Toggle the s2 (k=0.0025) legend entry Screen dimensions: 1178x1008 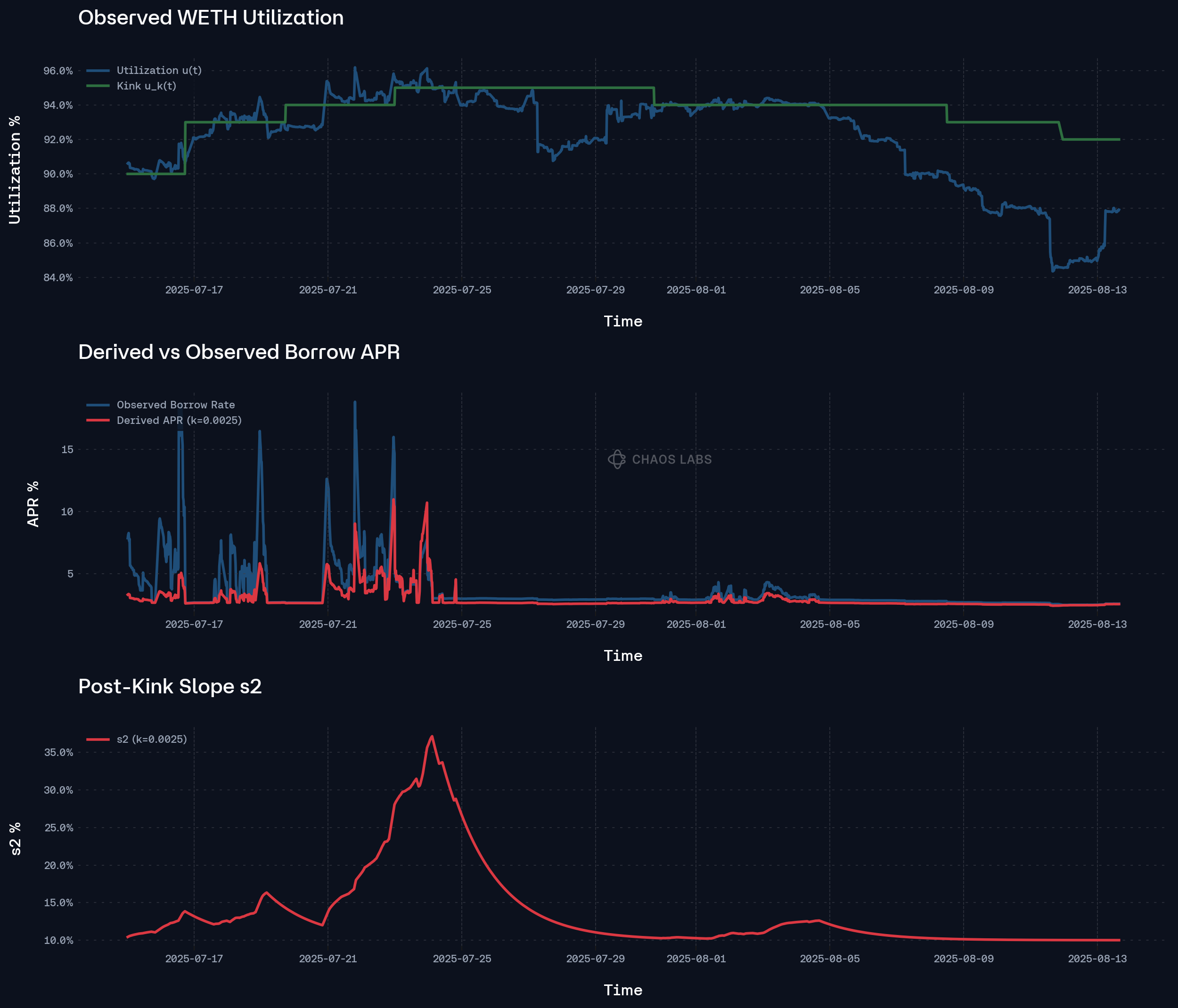(152, 739)
